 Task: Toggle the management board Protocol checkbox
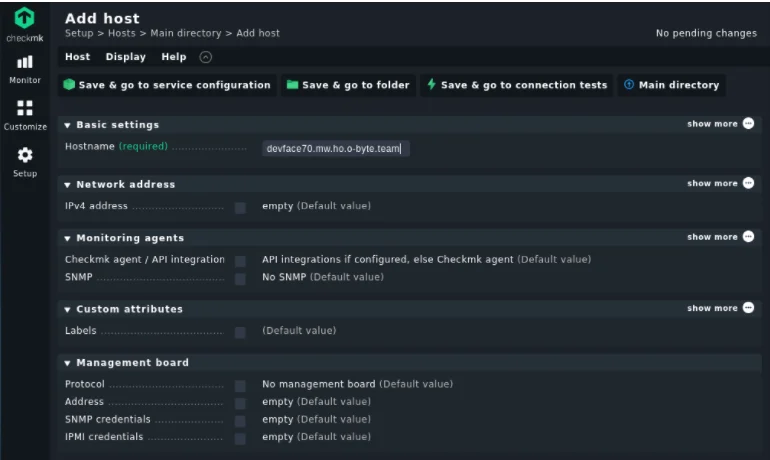point(240,385)
